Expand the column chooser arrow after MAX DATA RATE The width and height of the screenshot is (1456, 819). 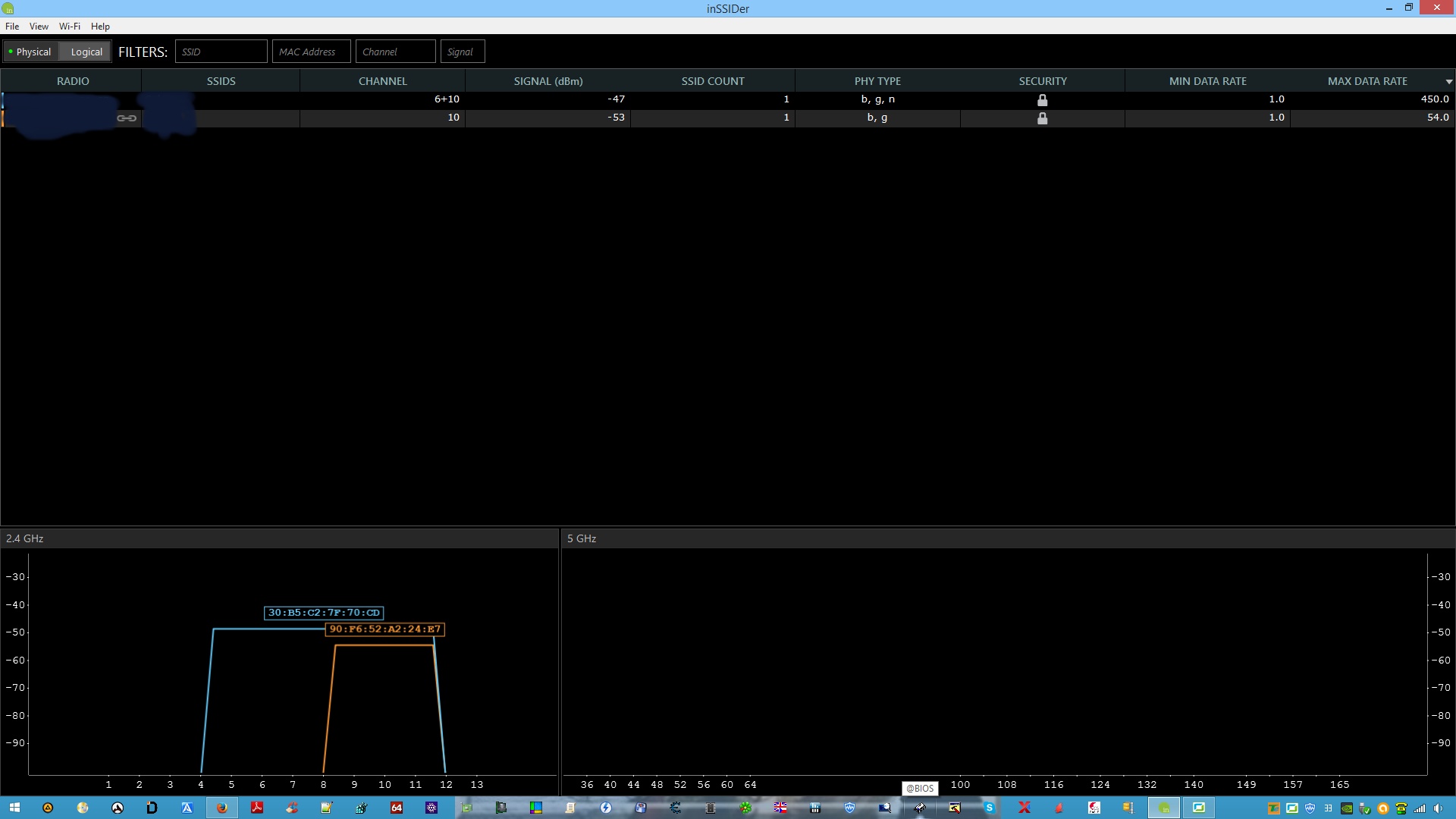(x=1448, y=81)
